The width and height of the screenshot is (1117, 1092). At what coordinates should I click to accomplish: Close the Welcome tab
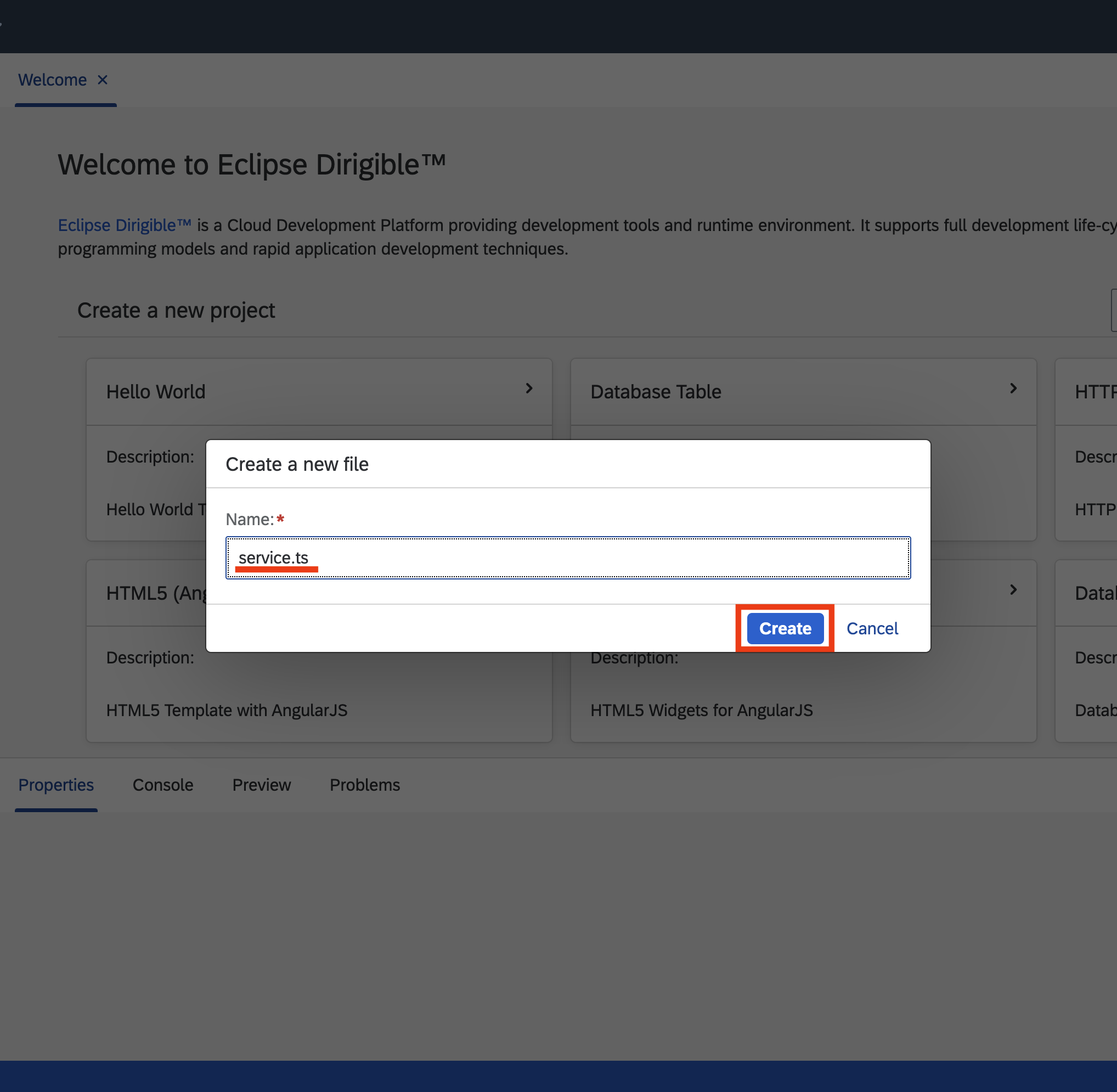pos(103,80)
